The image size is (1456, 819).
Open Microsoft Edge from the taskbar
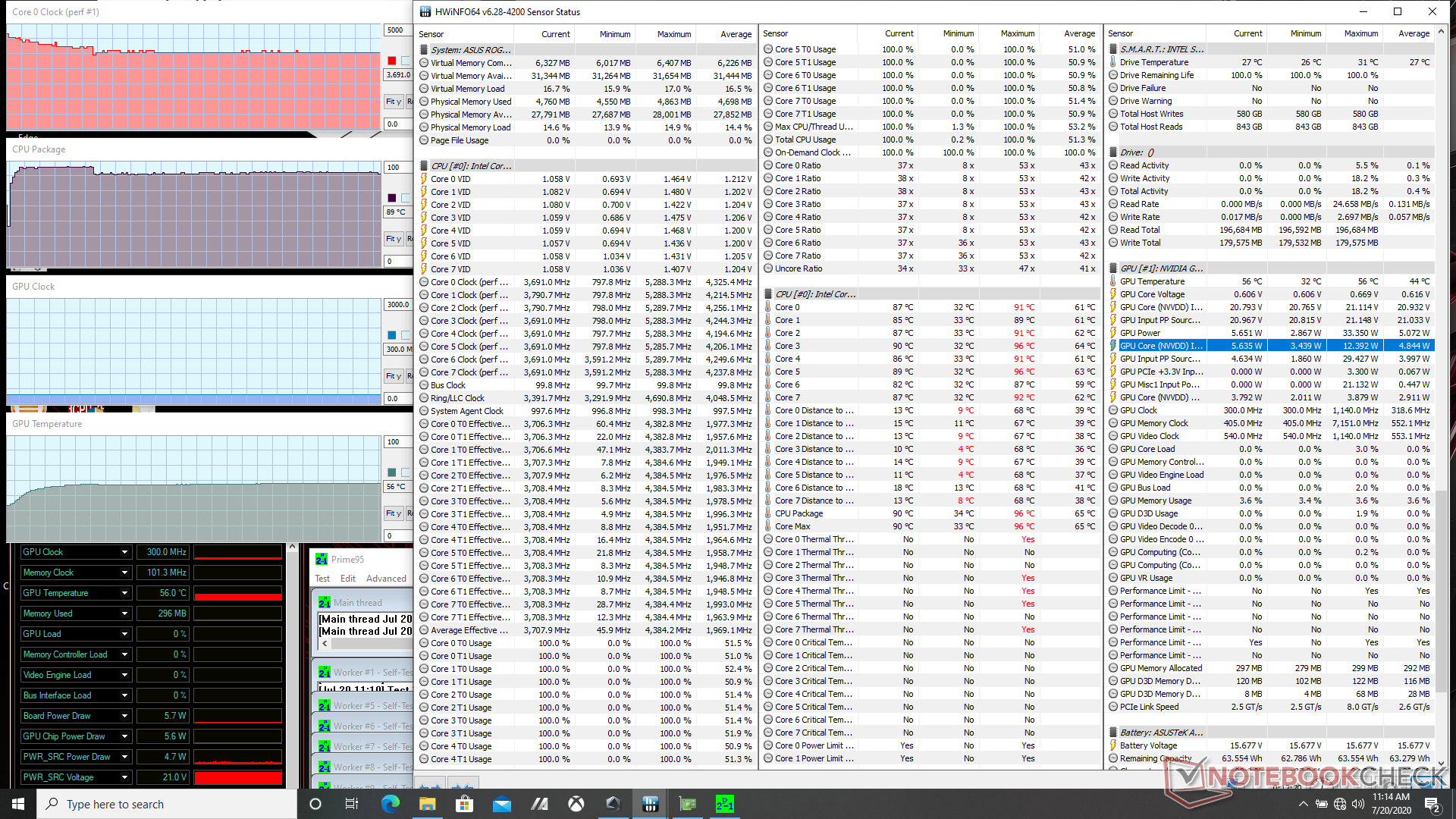pyautogui.click(x=391, y=804)
